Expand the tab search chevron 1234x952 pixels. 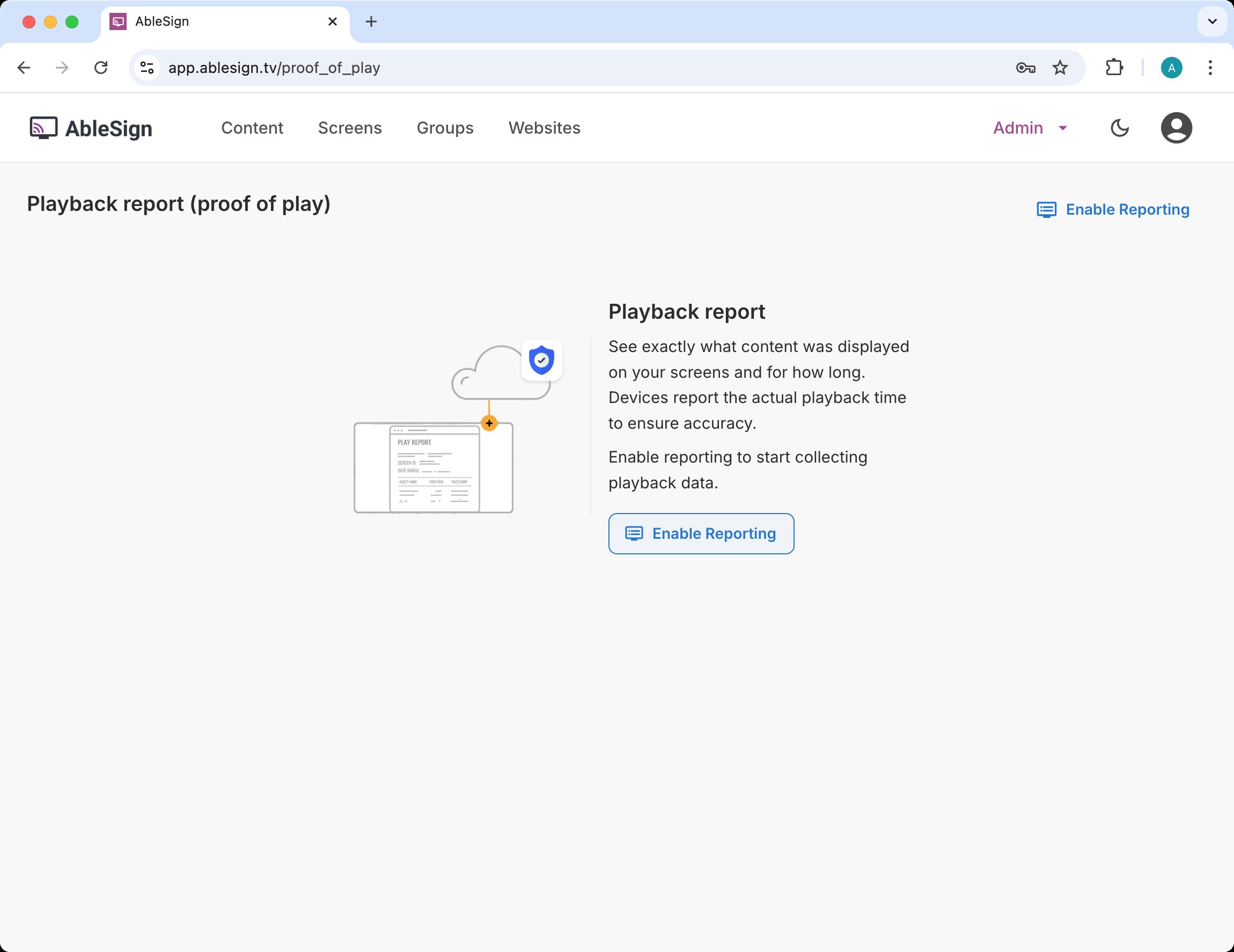[1212, 21]
